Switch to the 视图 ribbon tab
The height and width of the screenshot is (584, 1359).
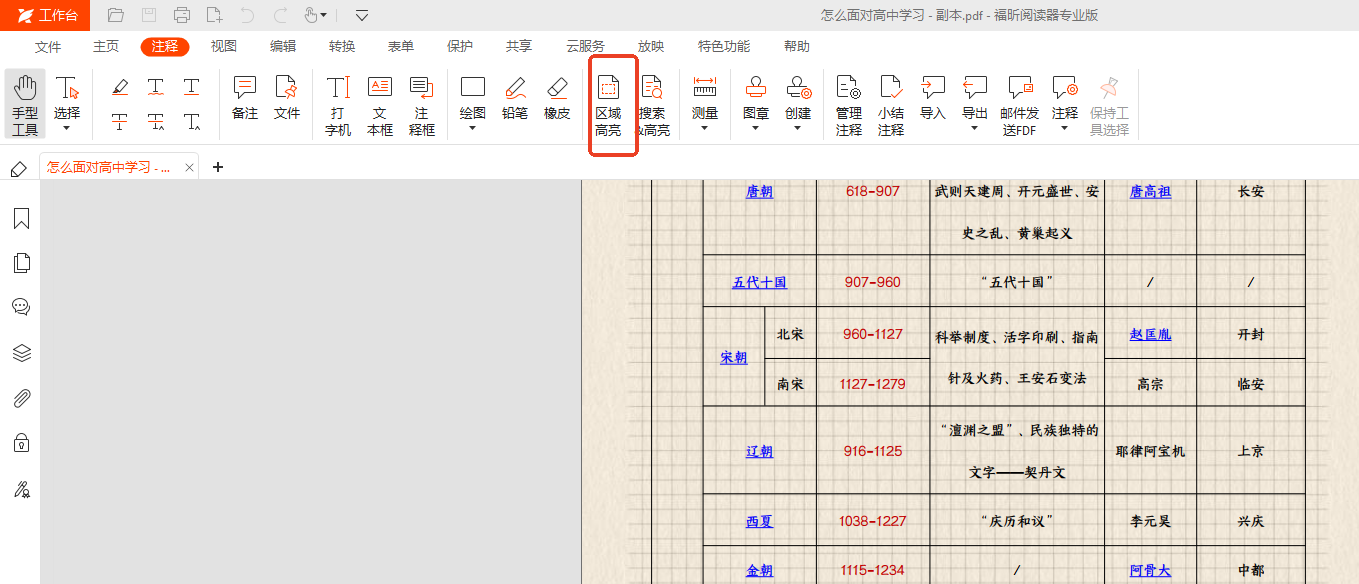tap(224, 46)
